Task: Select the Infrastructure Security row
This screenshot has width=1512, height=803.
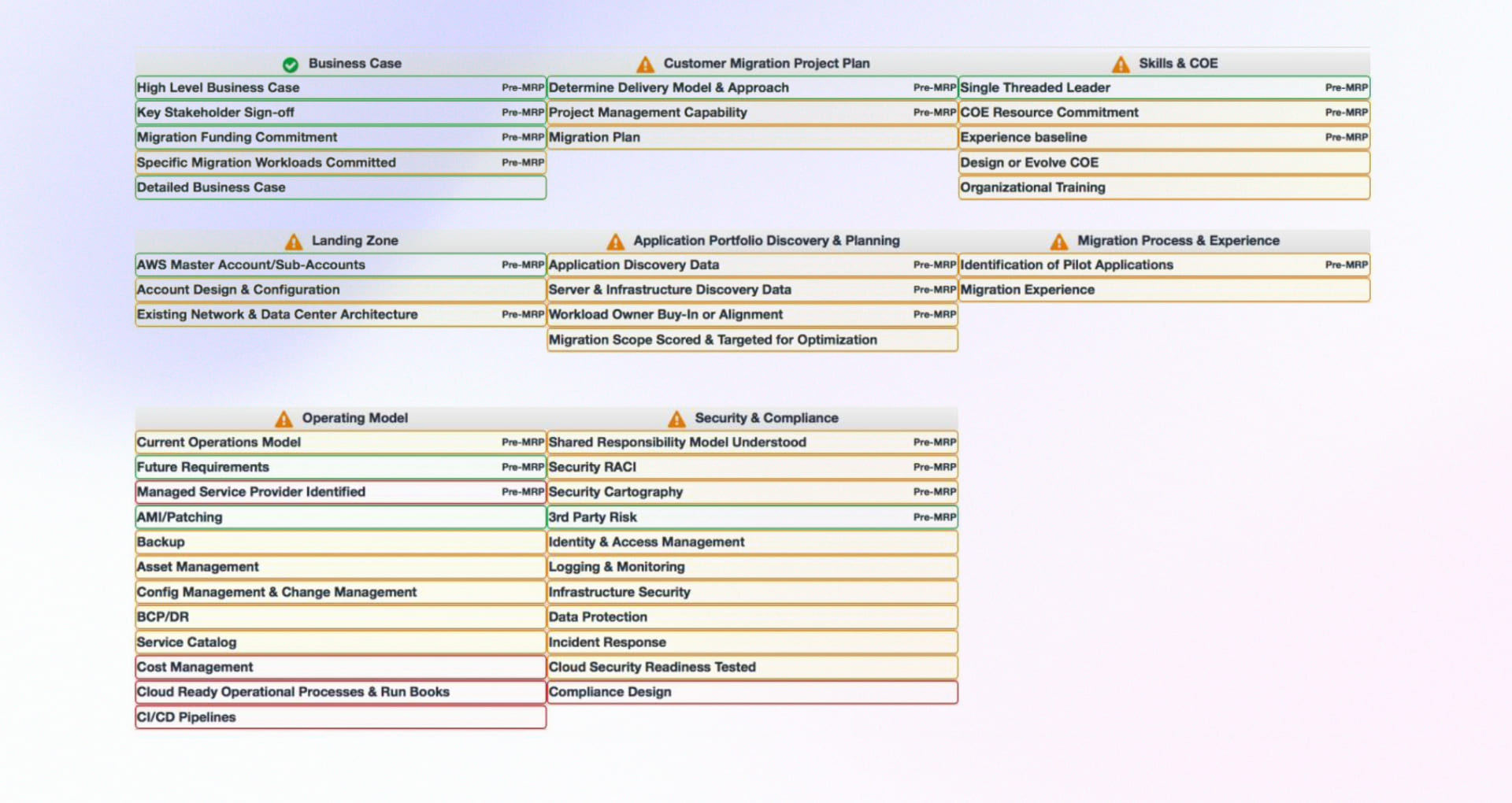Action: coord(752,592)
